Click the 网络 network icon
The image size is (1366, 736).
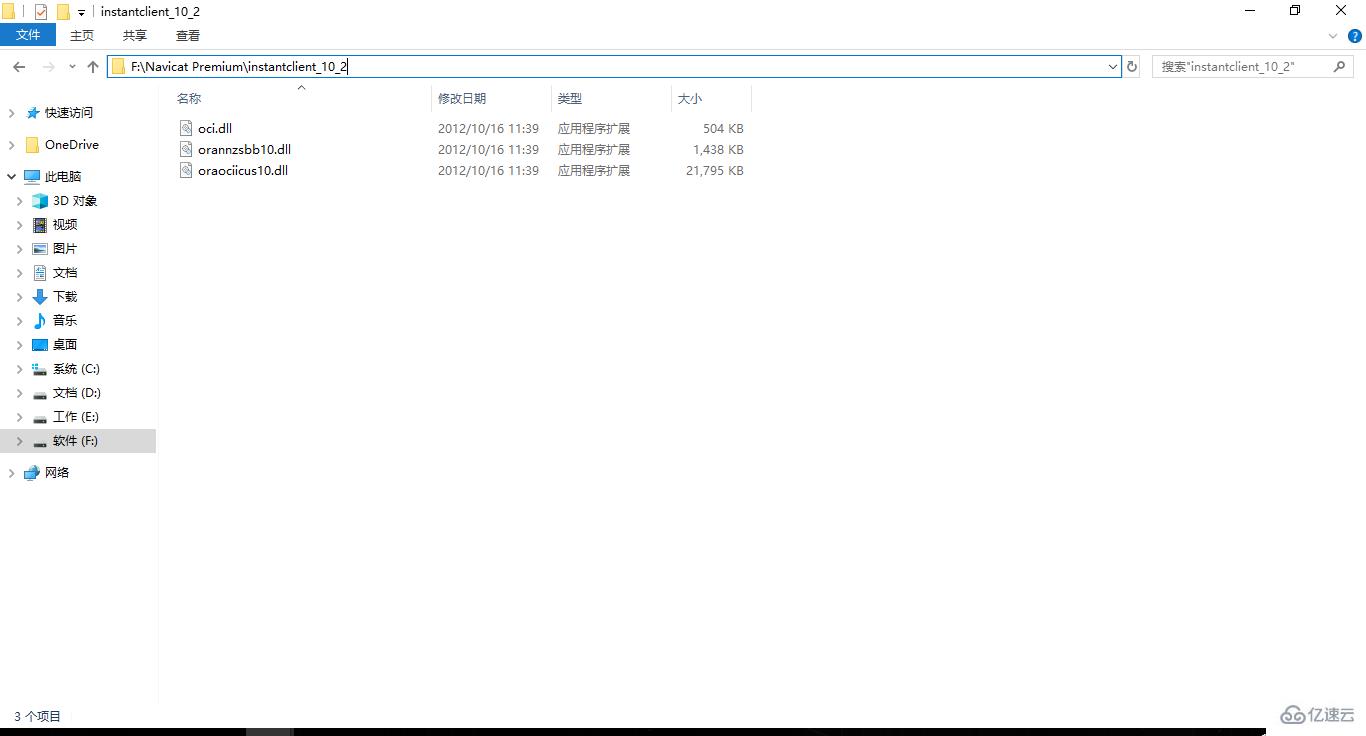(x=32, y=472)
